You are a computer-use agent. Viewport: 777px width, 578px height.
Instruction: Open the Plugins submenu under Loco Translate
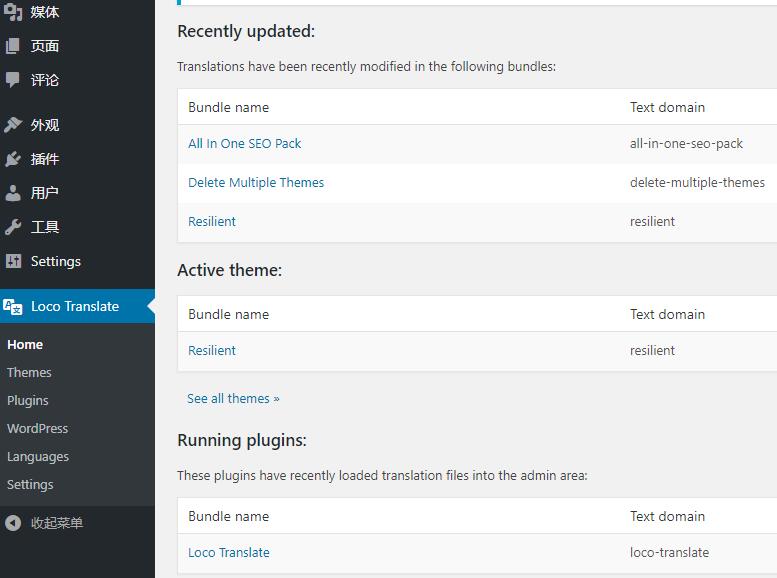coord(28,400)
